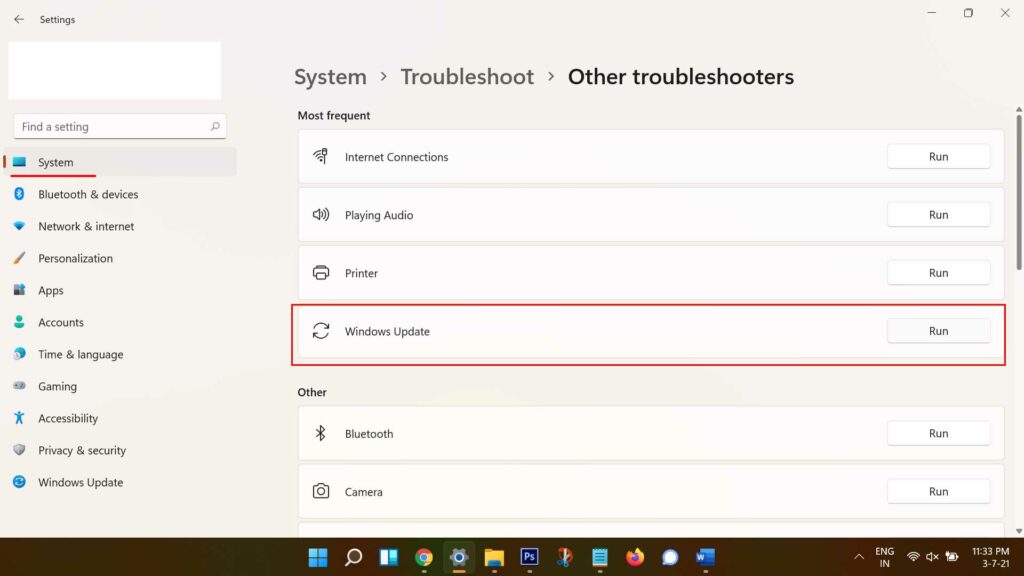Open the clock showing 11:33 PM
Image resolution: width=1024 pixels, height=576 pixels.
(991, 557)
